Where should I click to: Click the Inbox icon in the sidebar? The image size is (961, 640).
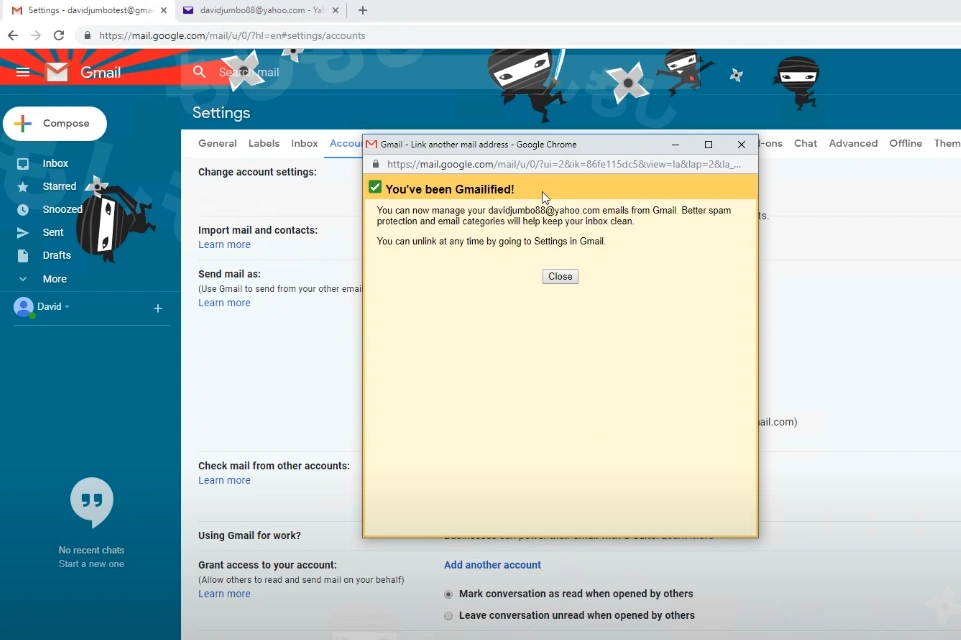(23, 164)
